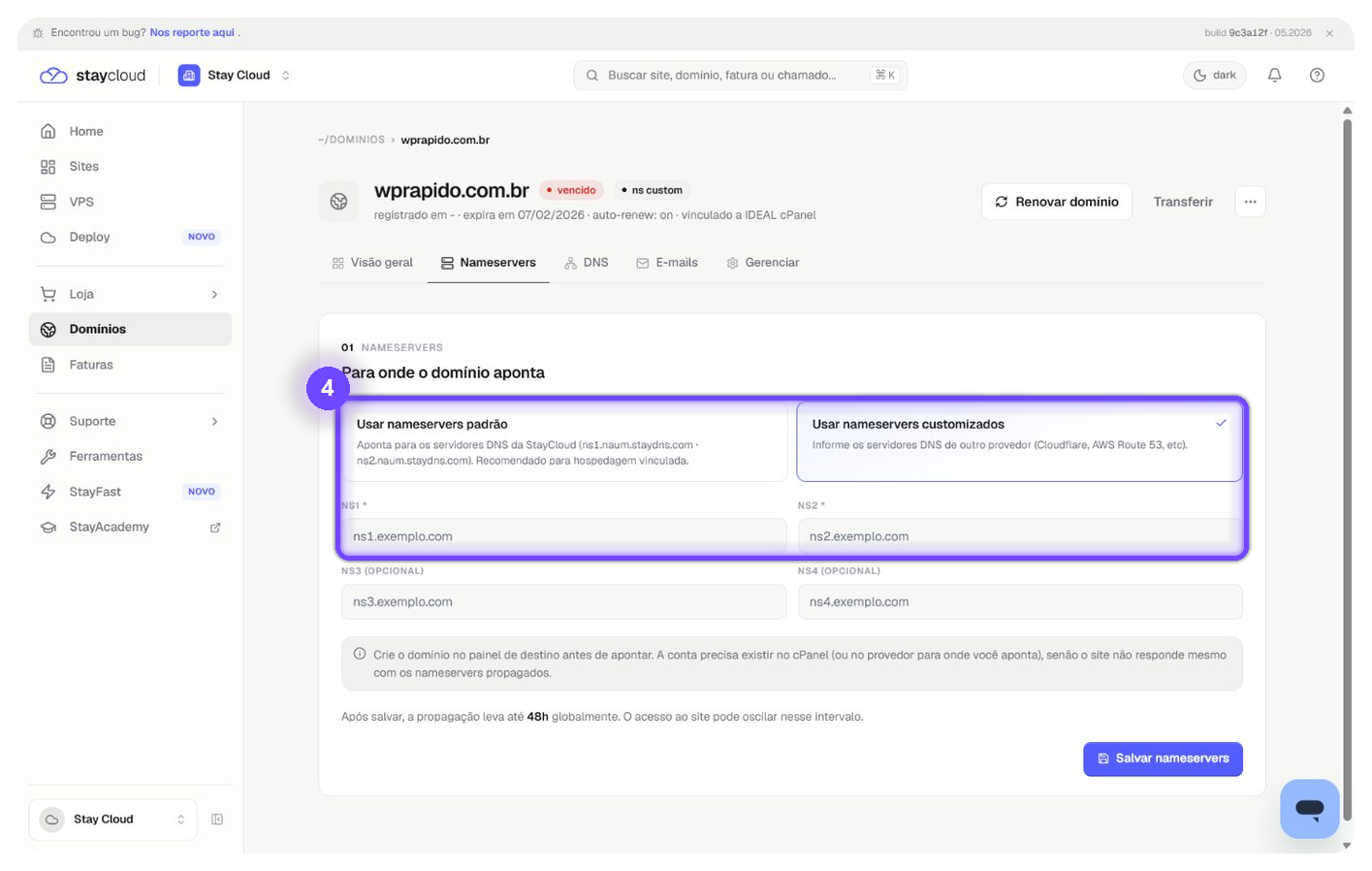Click the info icon in notice box
Image resolution: width=1372 pixels, height=871 pixels.
(x=360, y=654)
